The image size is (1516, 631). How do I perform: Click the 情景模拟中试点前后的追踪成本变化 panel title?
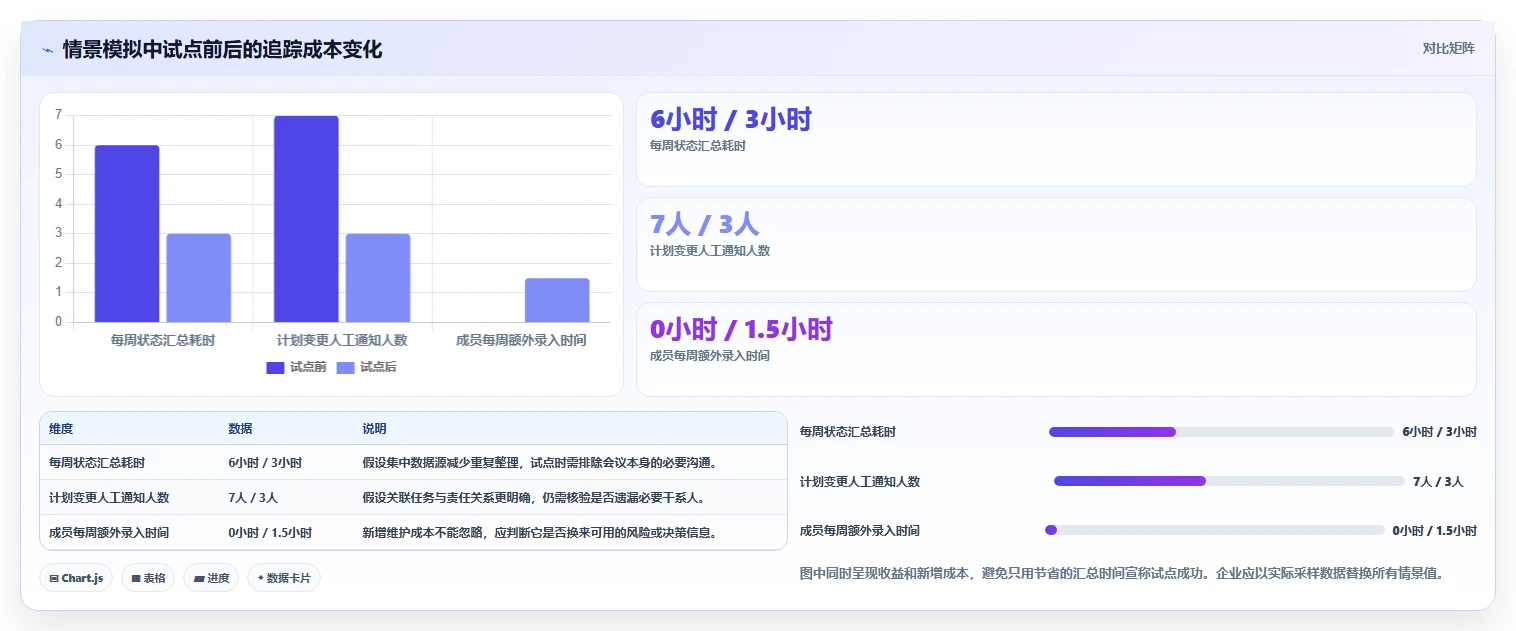tap(222, 49)
